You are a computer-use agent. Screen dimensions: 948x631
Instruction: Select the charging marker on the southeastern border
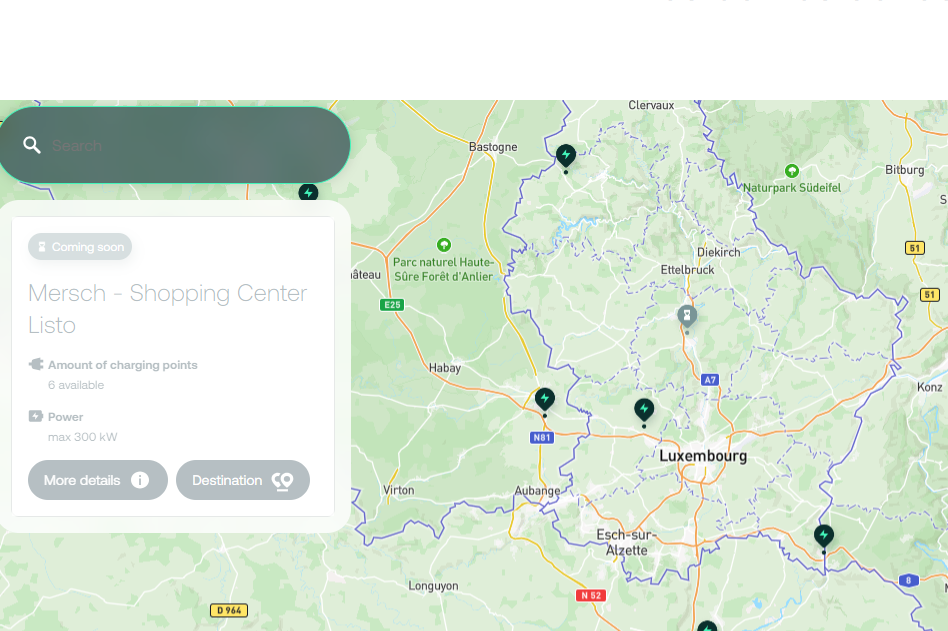coord(823,536)
